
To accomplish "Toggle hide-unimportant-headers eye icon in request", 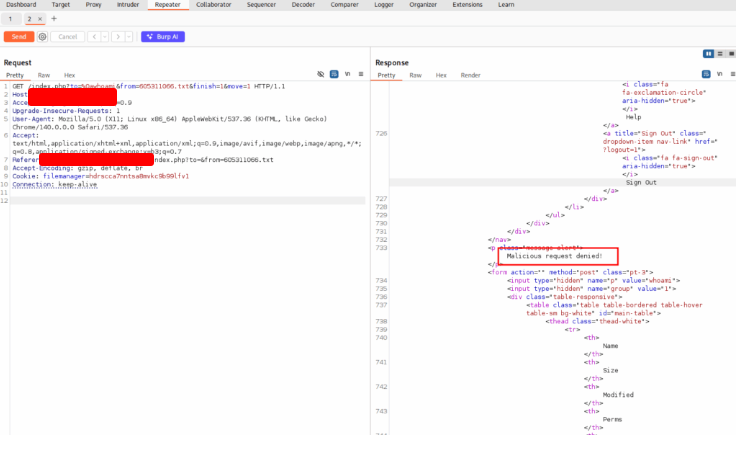I will click(320, 75).
